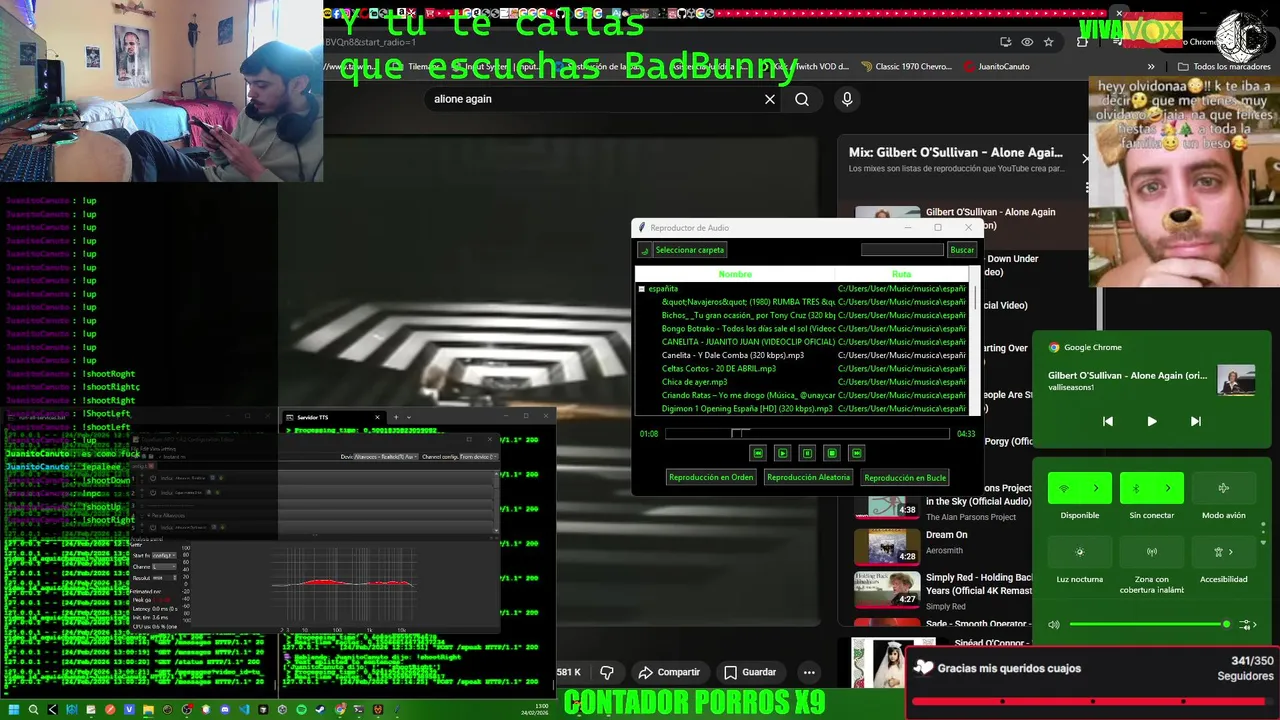
Task: Open Classic 1970 Chevro... bookmark
Action: [905, 67]
